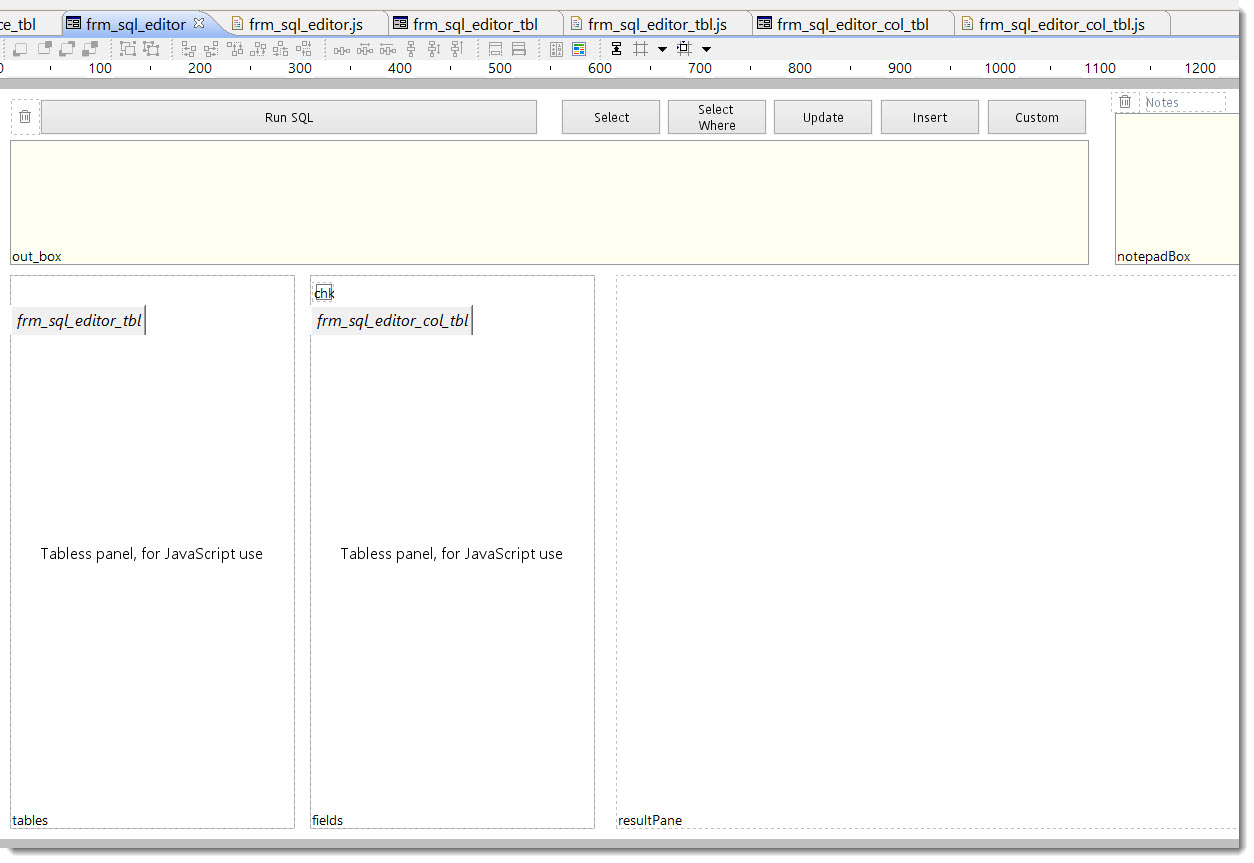The width and height of the screenshot is (1254, 863).
Task: Click the Align Bottom toolbar icon
Action: point(258,49)
